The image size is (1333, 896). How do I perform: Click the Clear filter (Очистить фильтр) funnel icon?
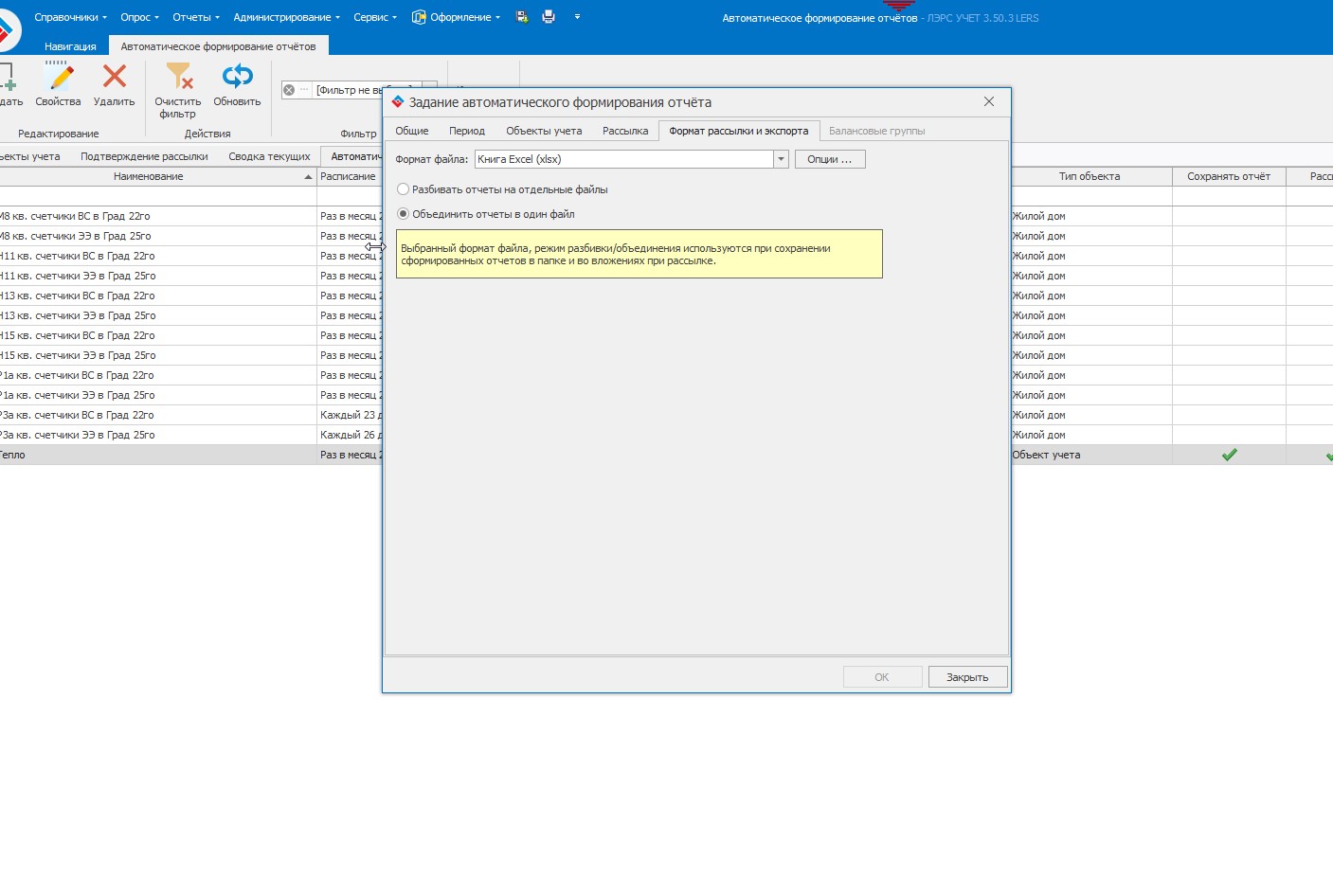pyautogui.click(x=178, y=76)
